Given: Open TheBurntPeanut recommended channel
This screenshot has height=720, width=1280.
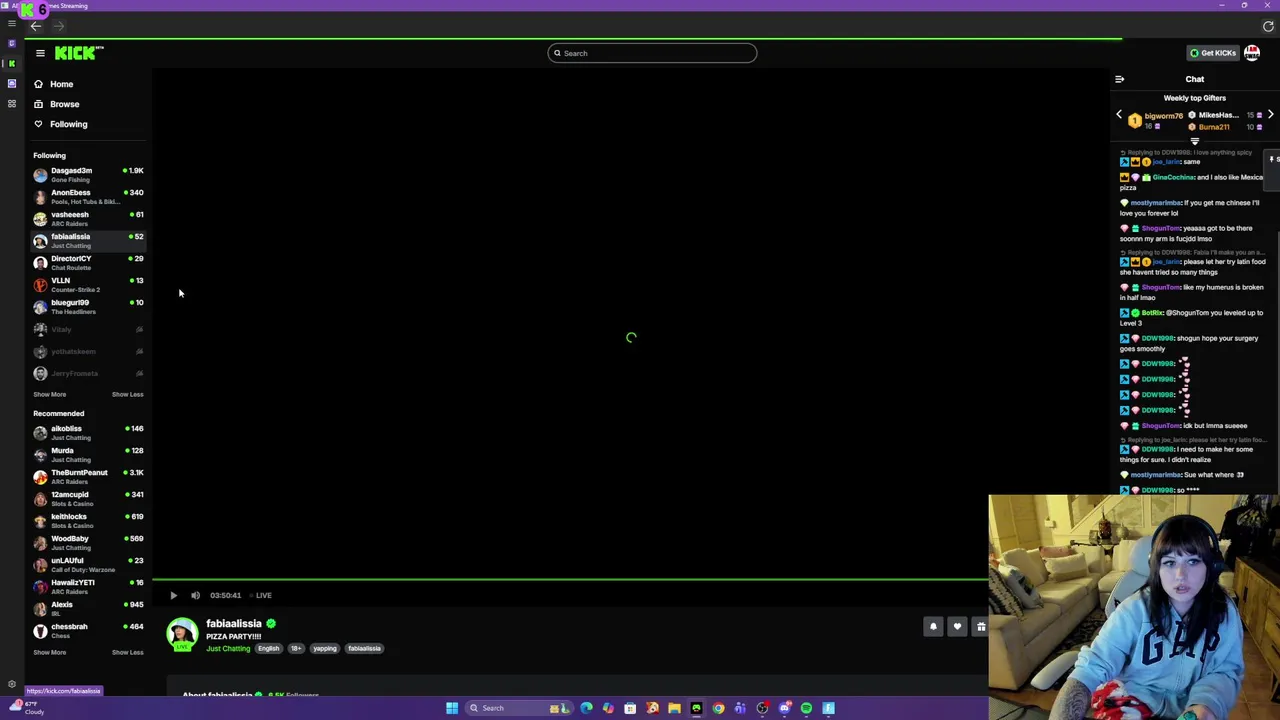Looking at the screenshot, I should [88, 477].
